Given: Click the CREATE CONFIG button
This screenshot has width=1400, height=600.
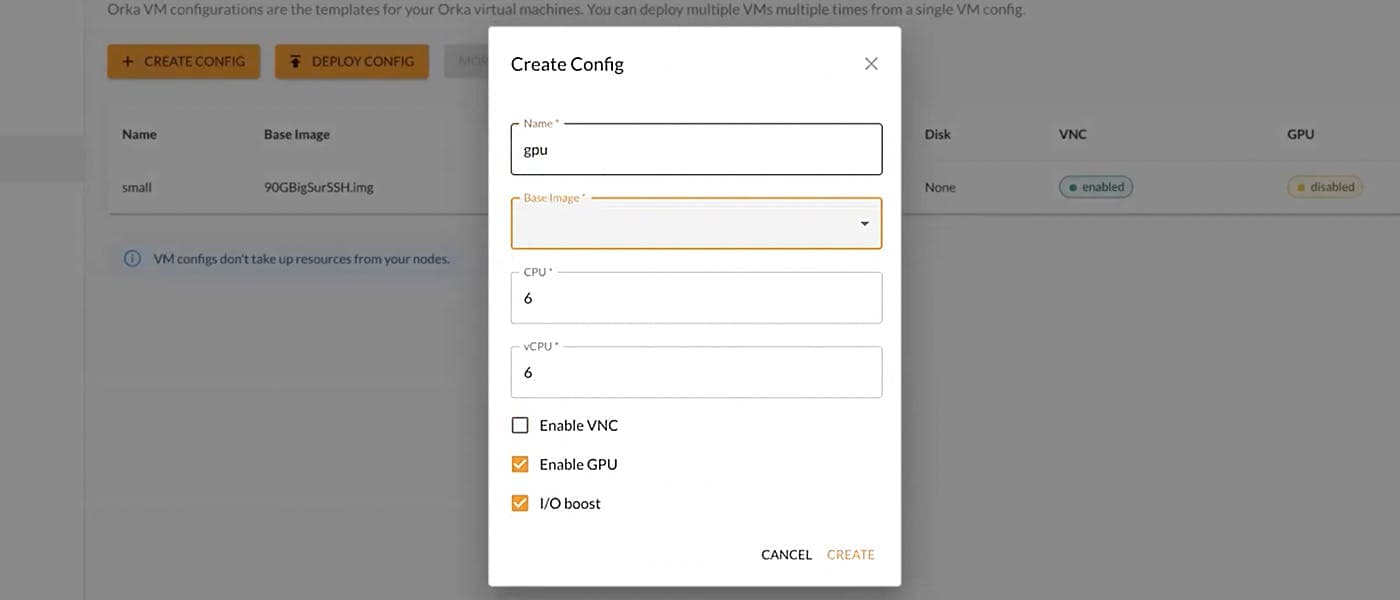Looking at the screenshot, I should coord(183,61).
